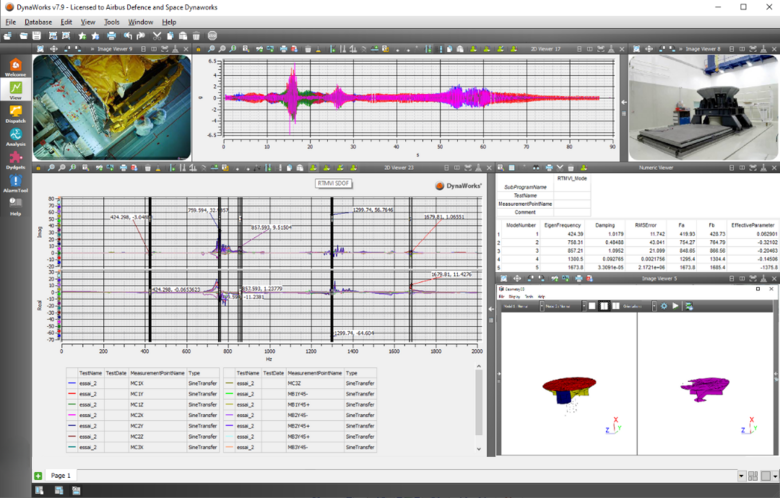
Task: Click the trash icon in the 2D Viewer 17 toolbar
Action: 308,49
